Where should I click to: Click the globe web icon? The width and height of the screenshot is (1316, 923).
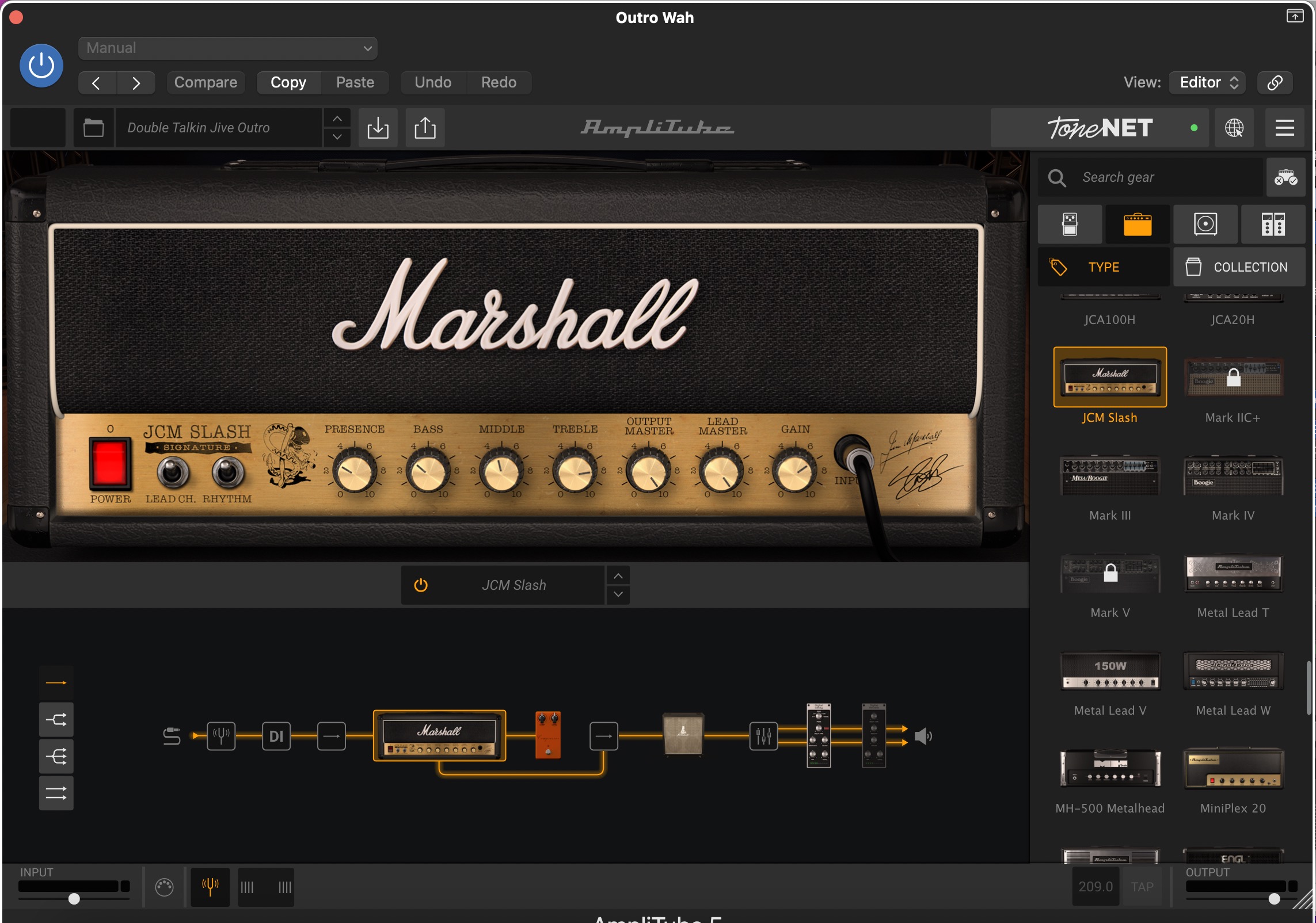pos(1234,127)
